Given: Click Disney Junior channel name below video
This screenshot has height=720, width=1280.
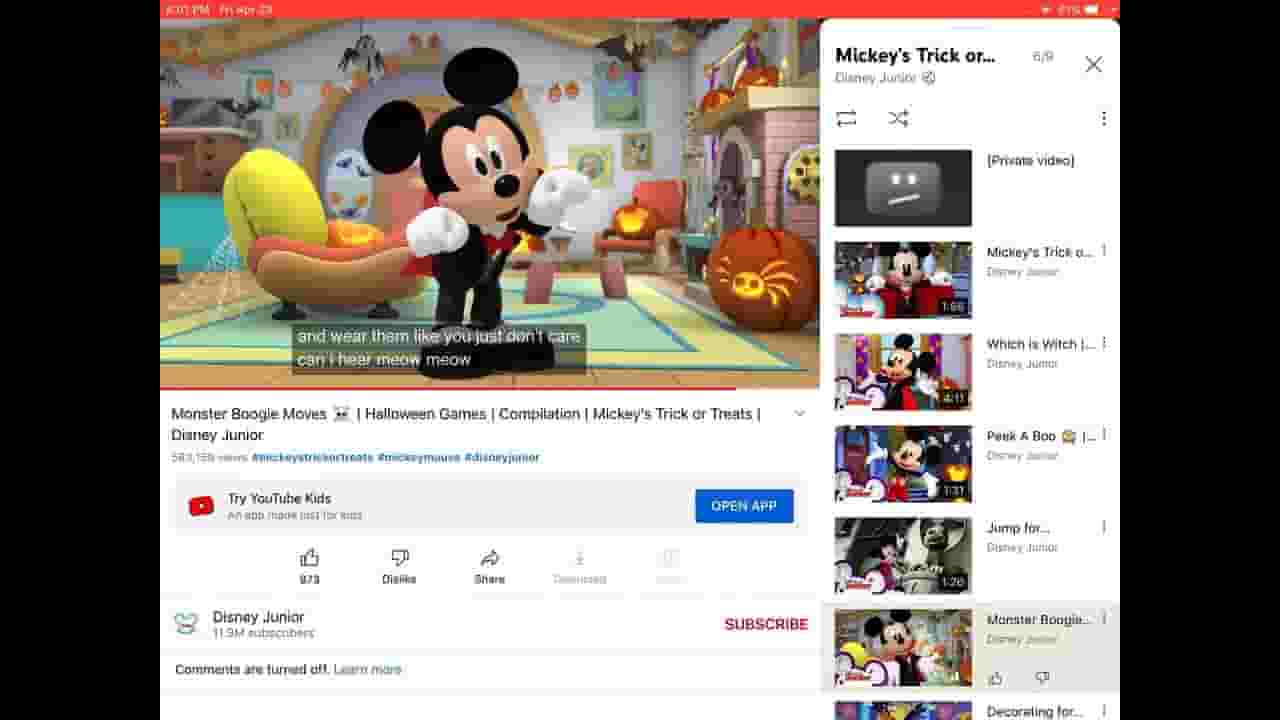Looking at the screenshot, I should (258, 617).
